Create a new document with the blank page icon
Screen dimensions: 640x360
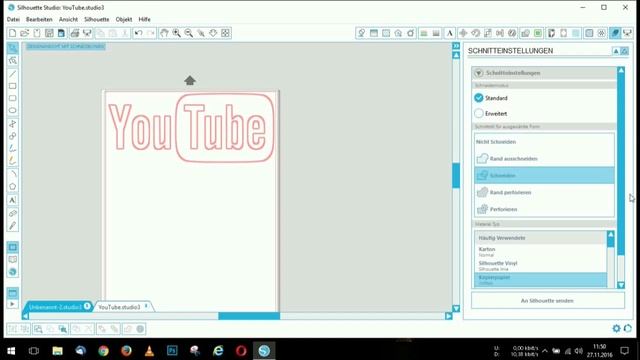12,33
